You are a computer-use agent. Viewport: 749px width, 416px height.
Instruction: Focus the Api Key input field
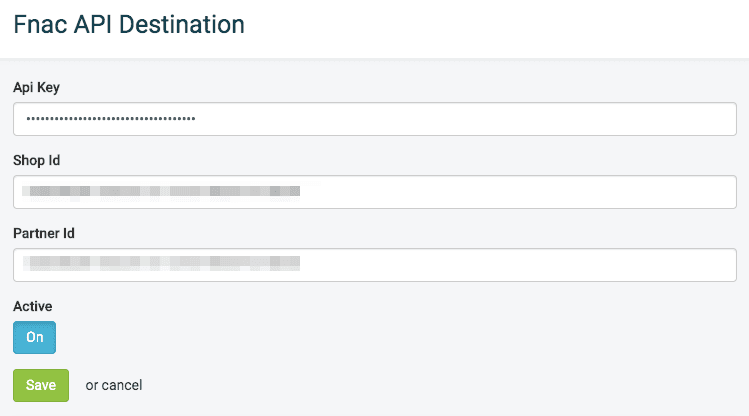[x=375, y=119]
